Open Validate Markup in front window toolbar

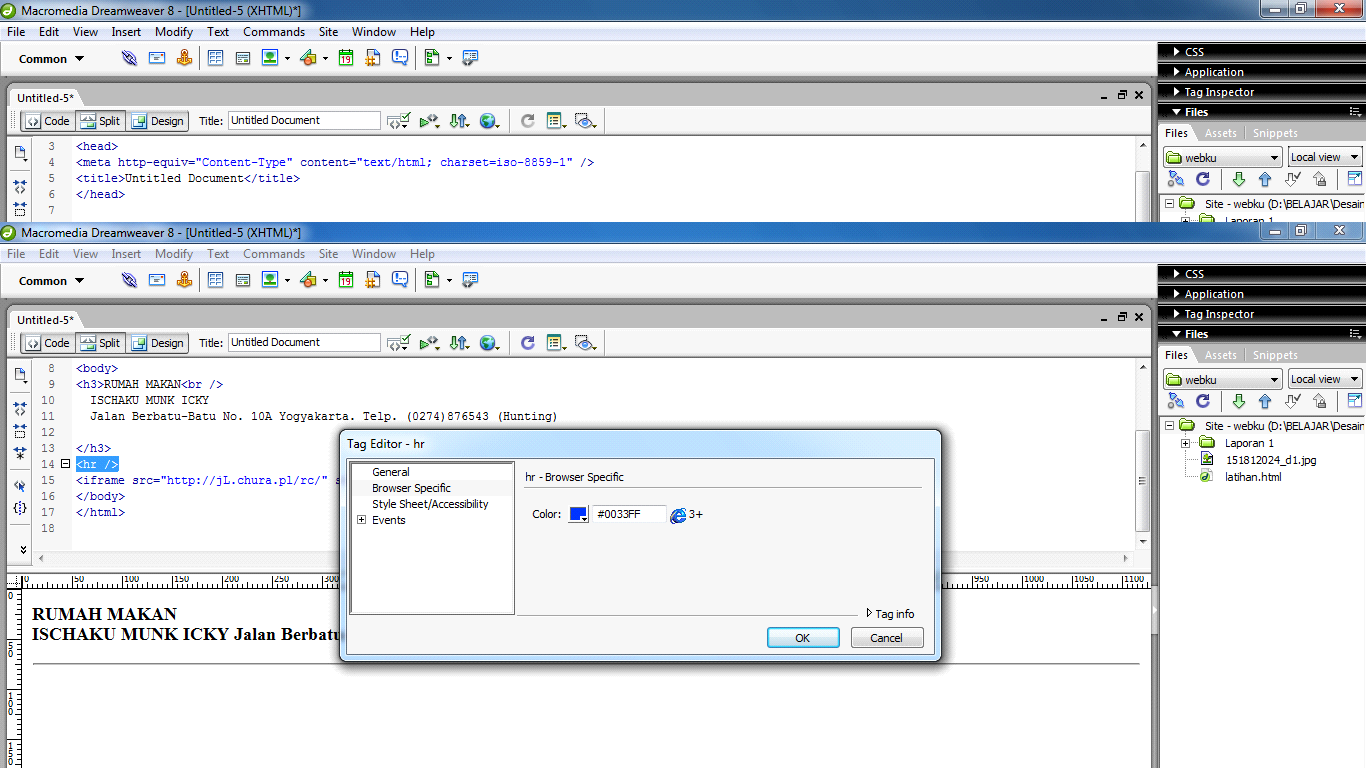[x=429, y=343]
